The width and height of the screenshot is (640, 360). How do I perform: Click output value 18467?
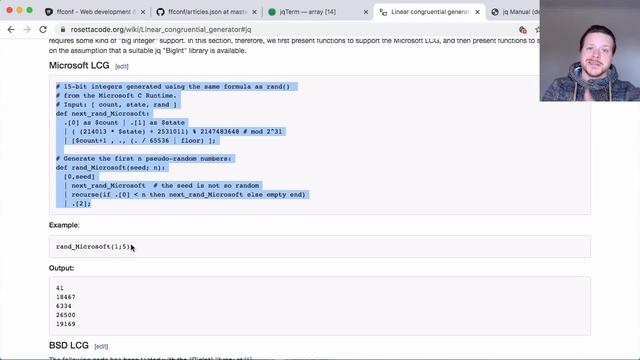pyautogui.click(x=66, y=297)
